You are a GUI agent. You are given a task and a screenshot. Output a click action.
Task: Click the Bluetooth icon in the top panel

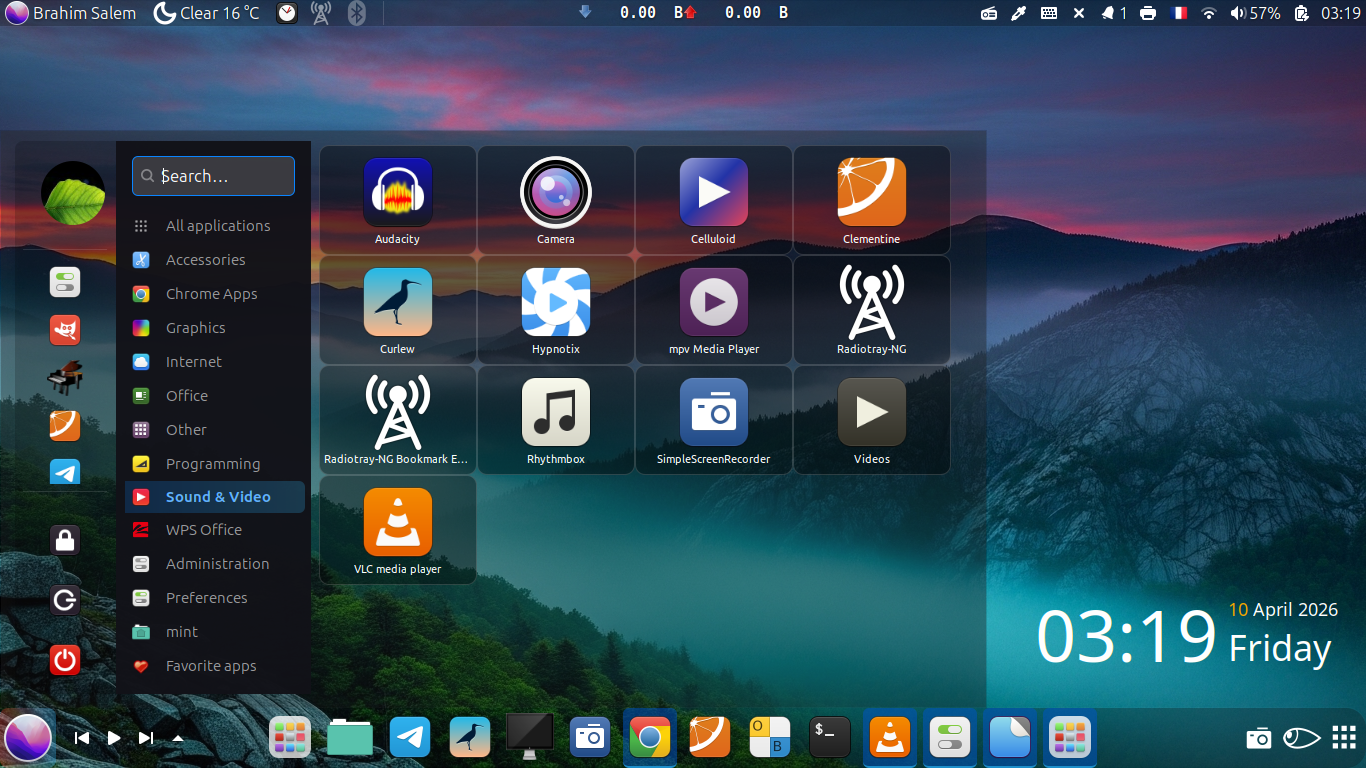point(356,13)
